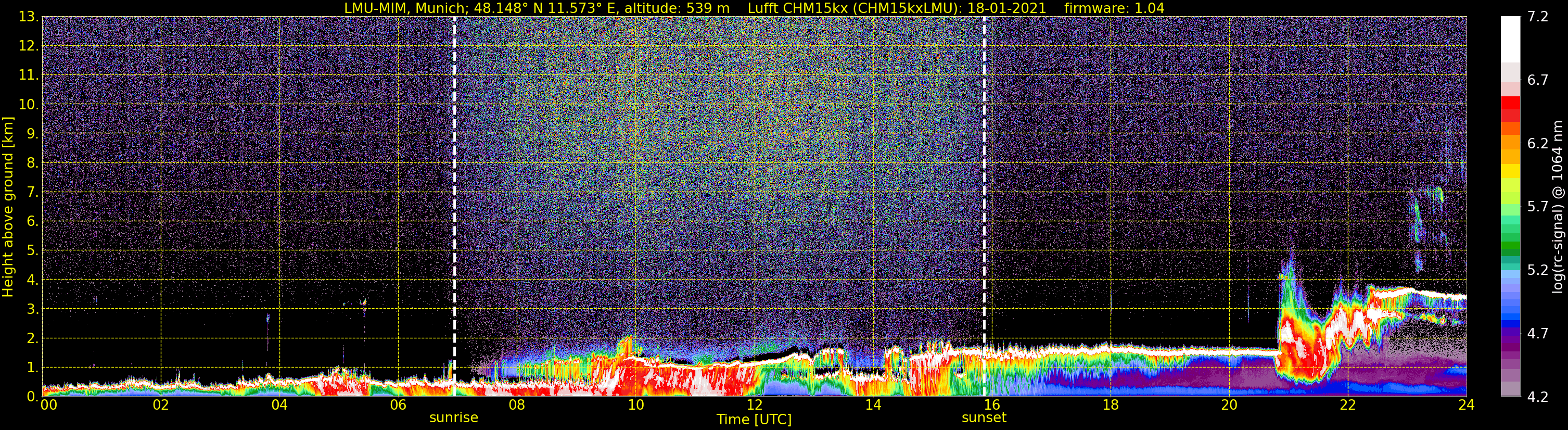Click the colorbar tick value '4.7'
The image size is (1568, 430).
[x=1538, y=334]
